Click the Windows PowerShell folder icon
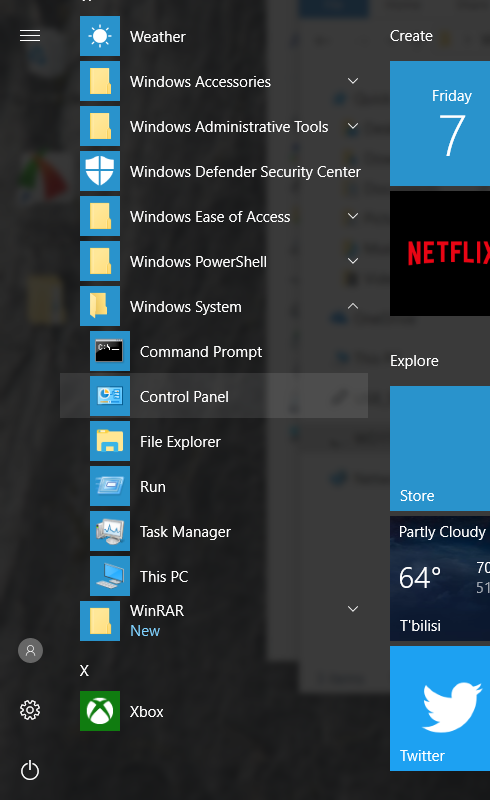 pyautogui.click(x=100, y=261)
